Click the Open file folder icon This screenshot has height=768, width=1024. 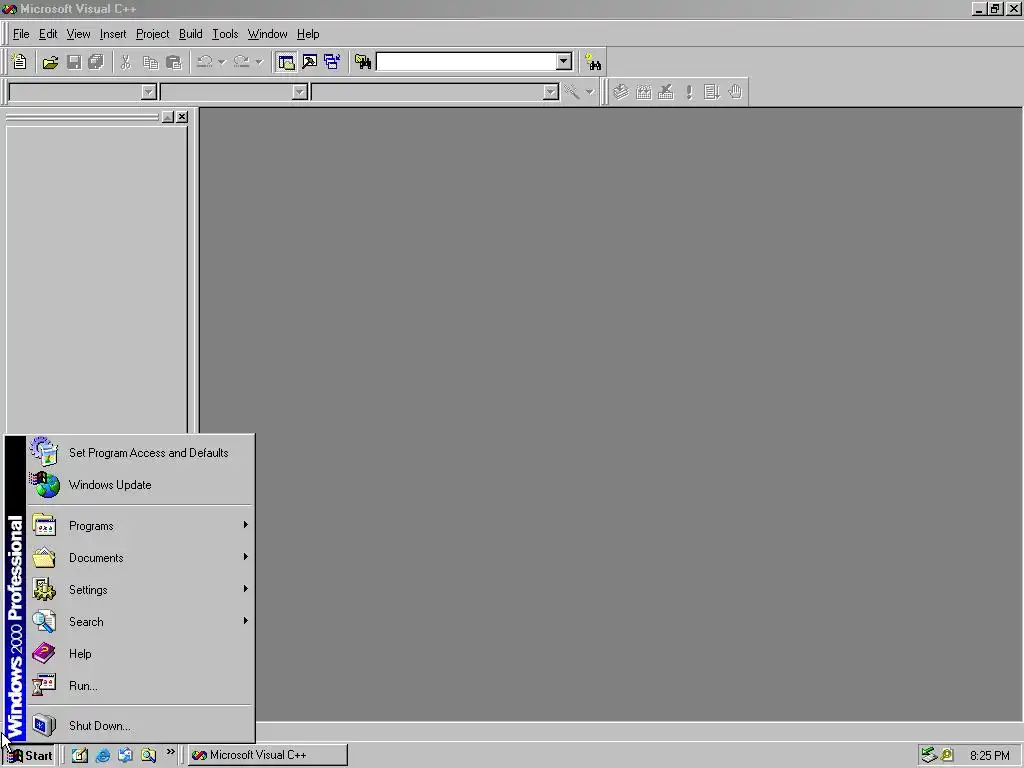pyautogui.click(x=50, y=62)
